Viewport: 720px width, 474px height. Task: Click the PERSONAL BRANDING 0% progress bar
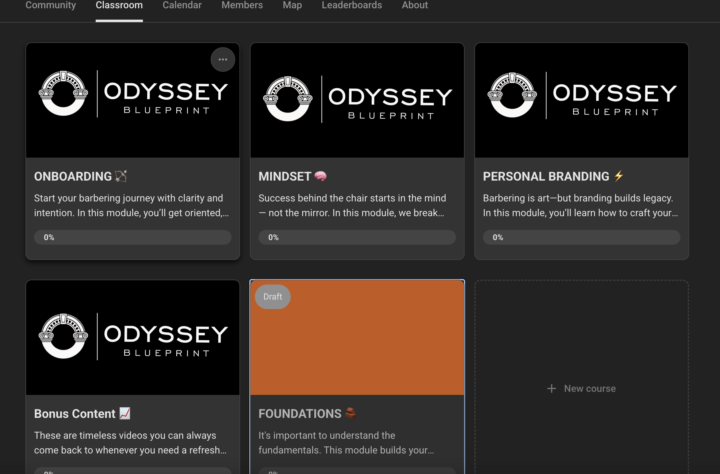click(581, 237)
